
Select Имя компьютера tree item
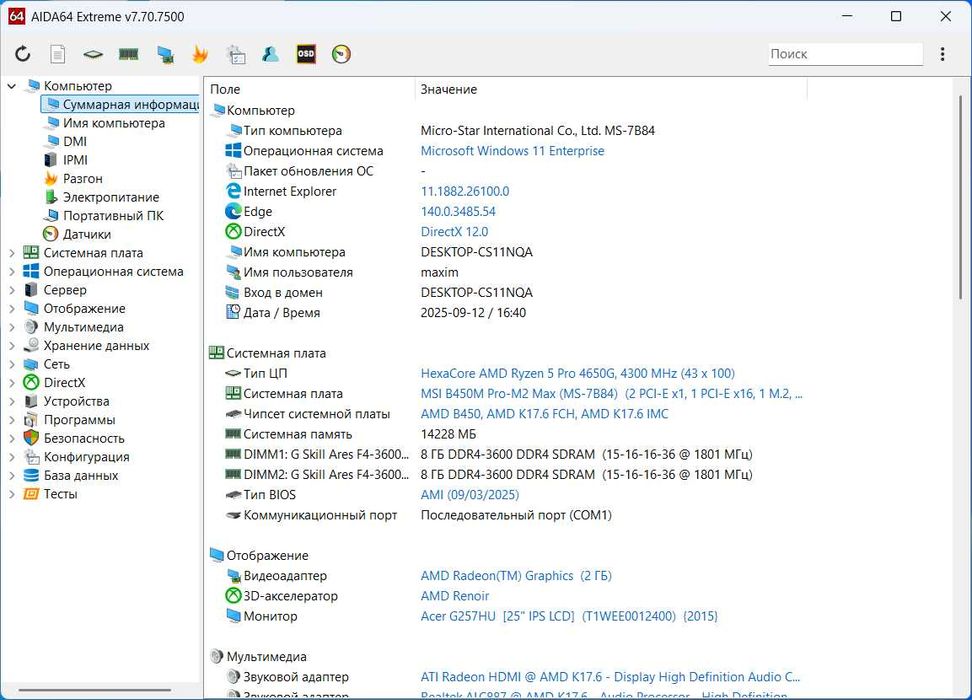[x=113, y=123]
